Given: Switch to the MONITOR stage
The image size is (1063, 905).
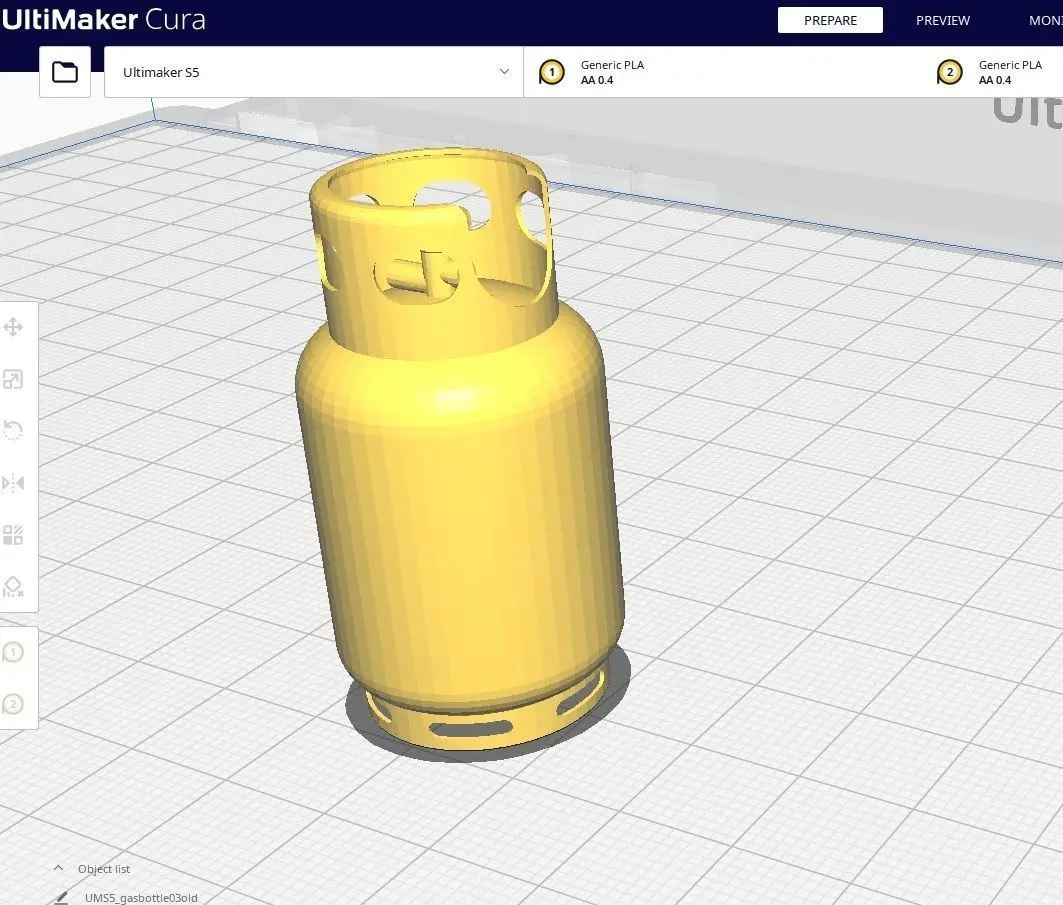Looking at the screenshot, I should coord(1045,20).
